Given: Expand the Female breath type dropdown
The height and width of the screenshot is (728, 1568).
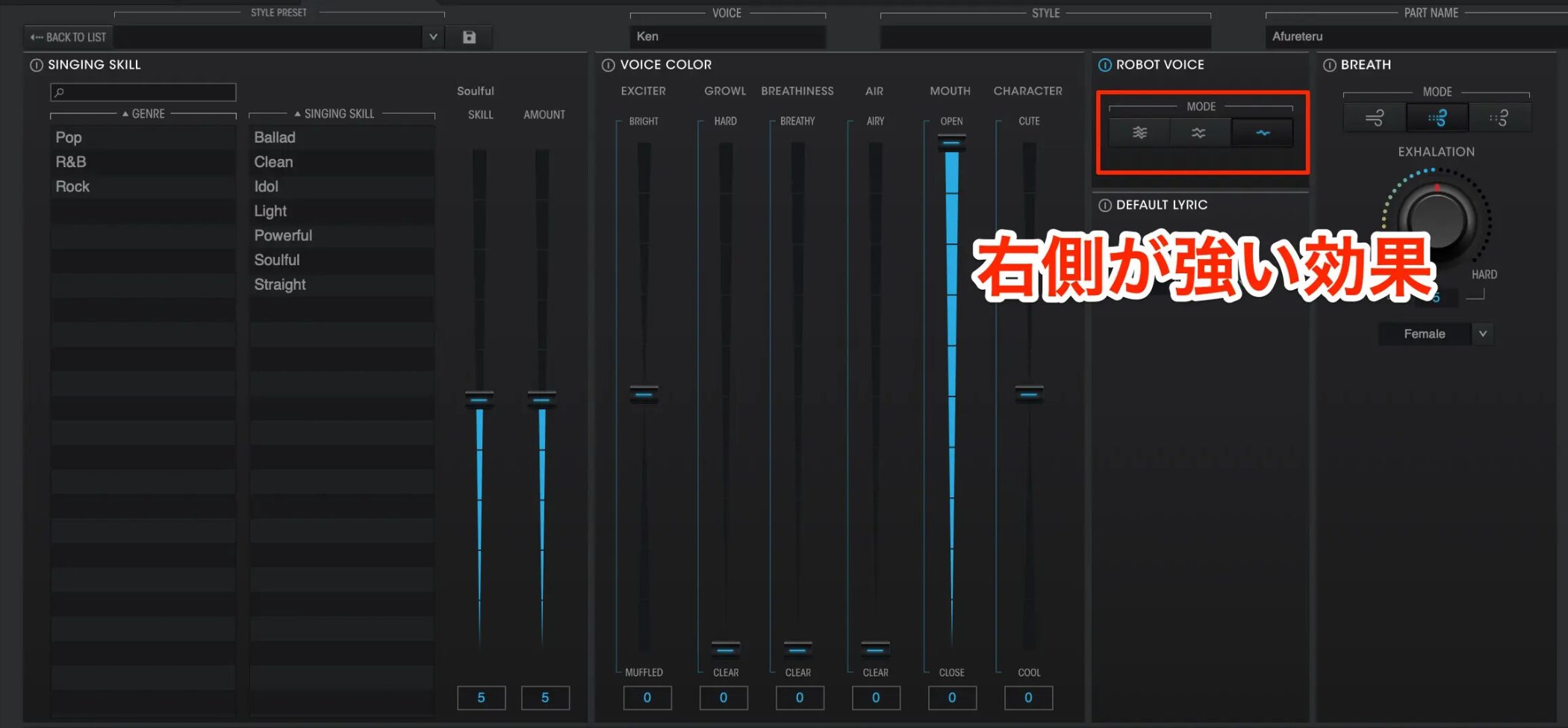Looking at the screenshot, I should click(1483, 334).
